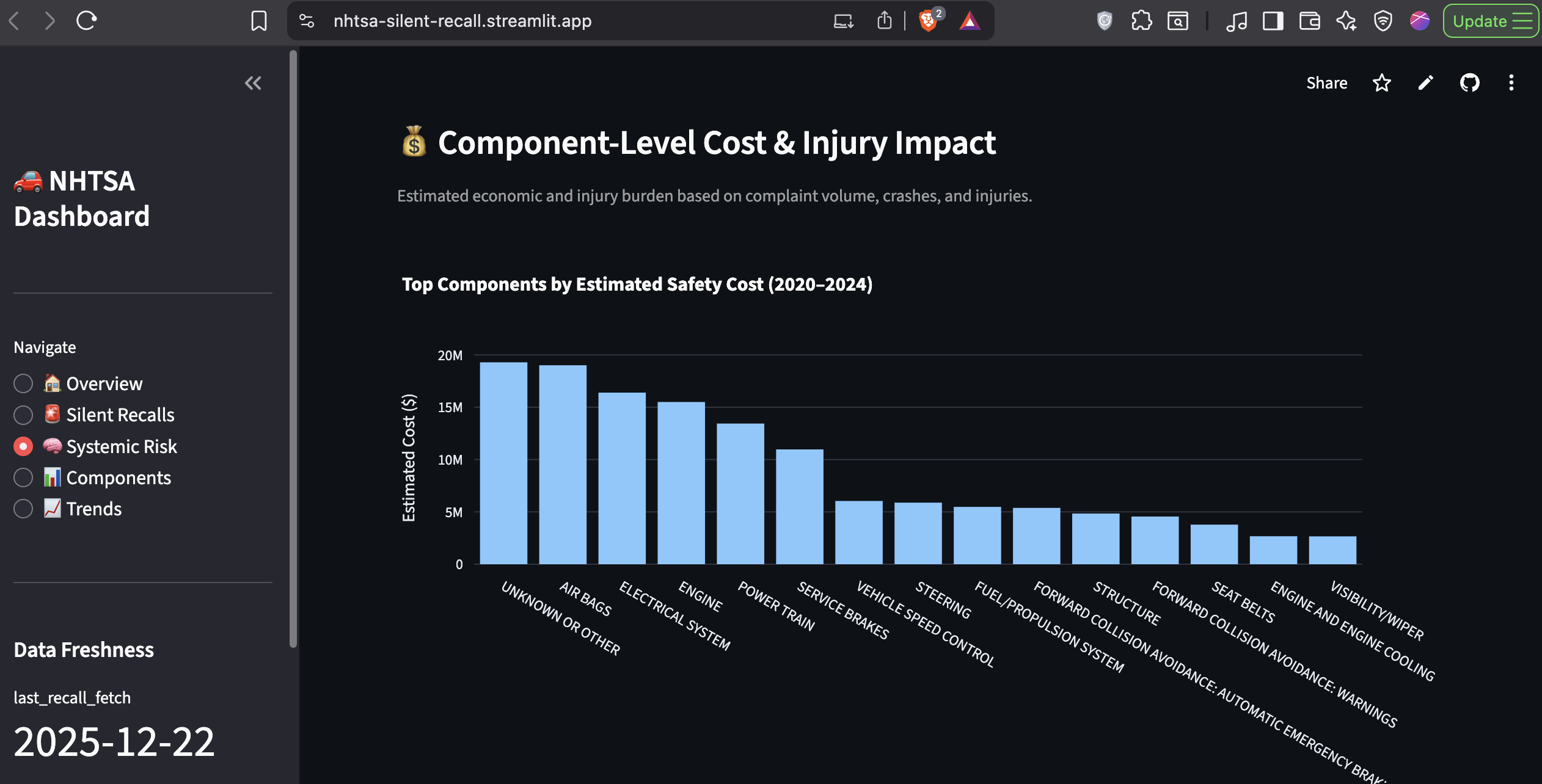
Task: Toggle the browser sidebar panel
Action: coord(1272,20)
